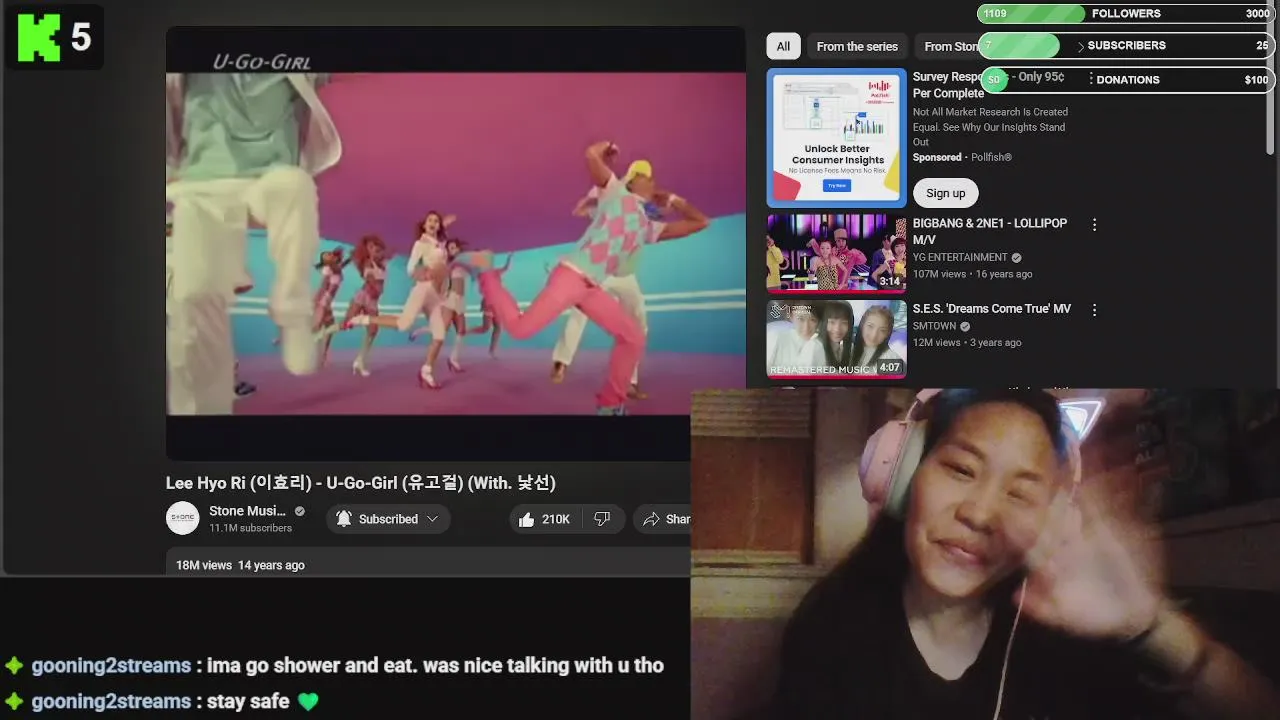Click the Survey Responses ad headline

tap(988, 85)
